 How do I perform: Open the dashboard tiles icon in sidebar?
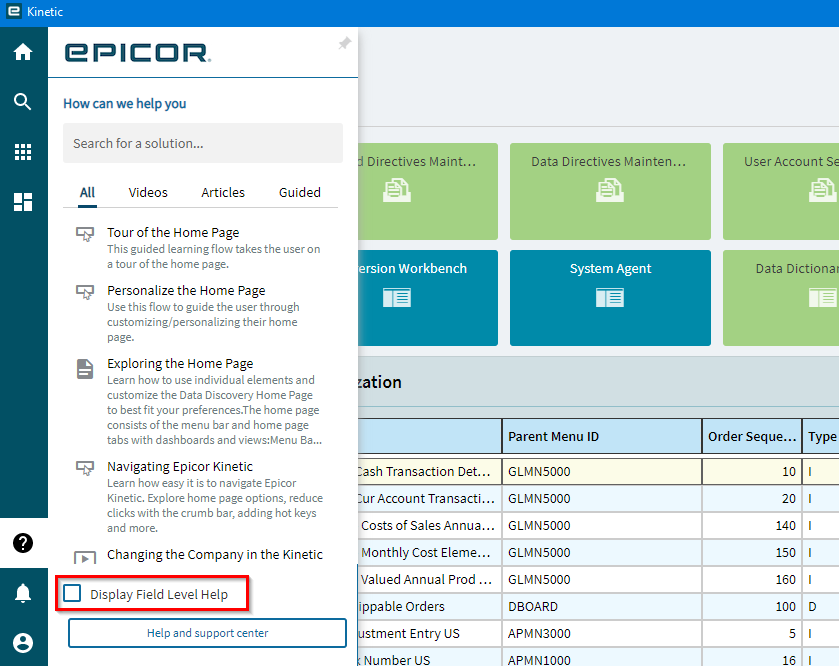pos(22,202)
